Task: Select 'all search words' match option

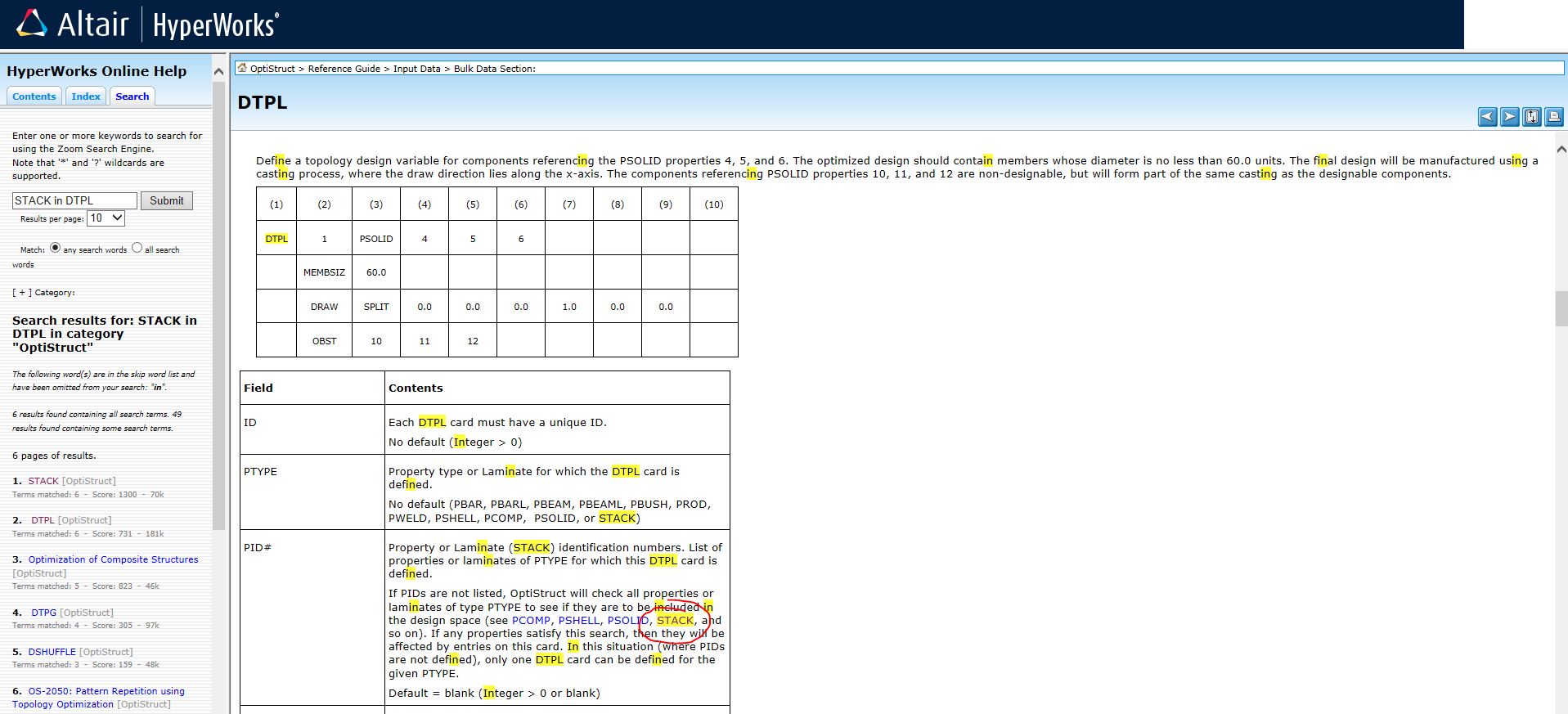Action: [137, 248]
